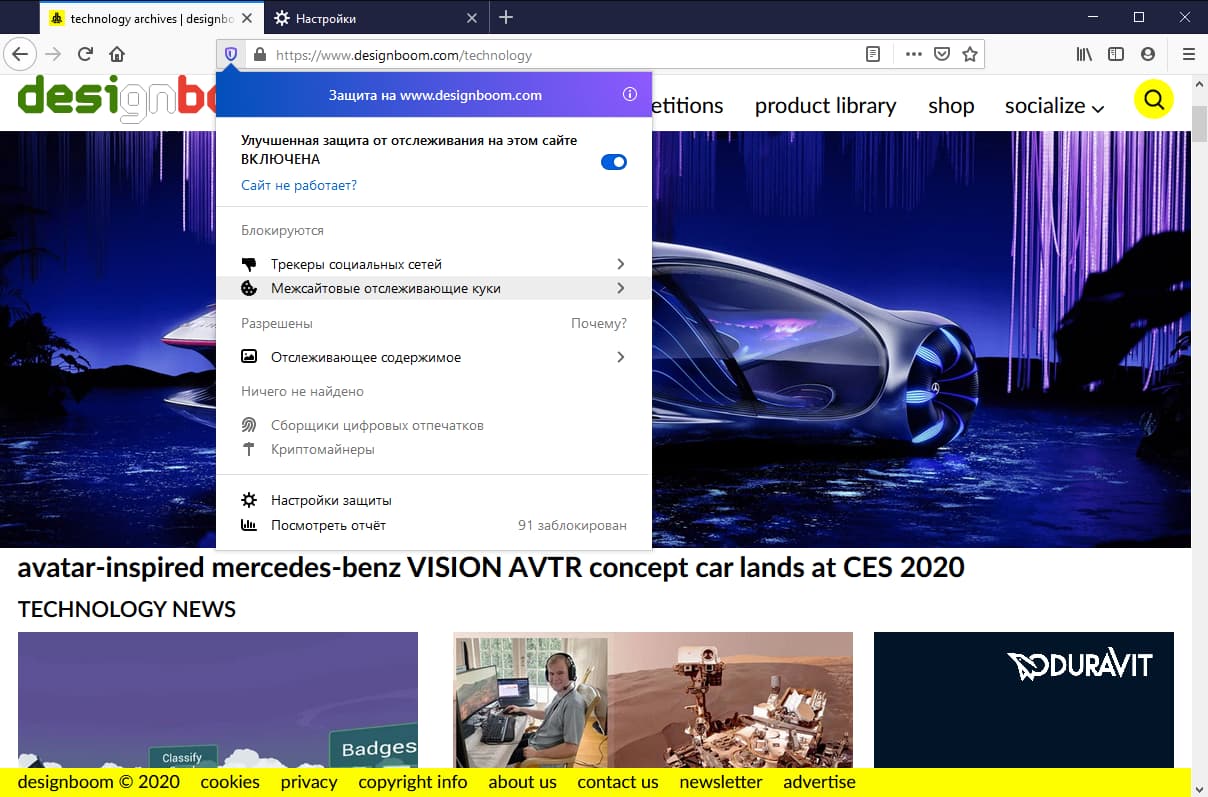The image size is (1208, 797).
Task: Bookmark this page with the star icon
Action: (970, 55)
